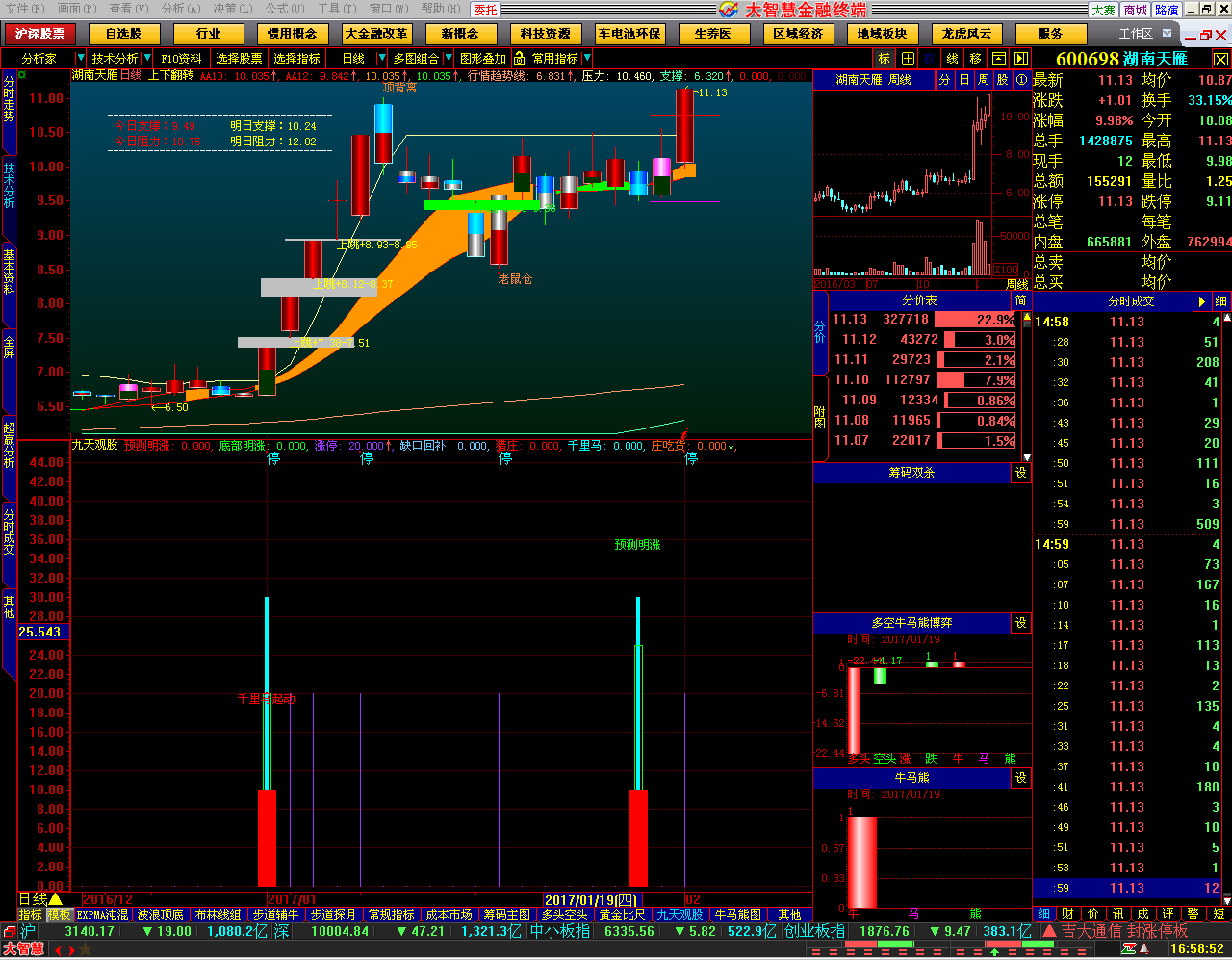Close the 600698 quote panel with X icon
The height and width of the screenshot is (960, 1232).
click(x=1219, y=59)
